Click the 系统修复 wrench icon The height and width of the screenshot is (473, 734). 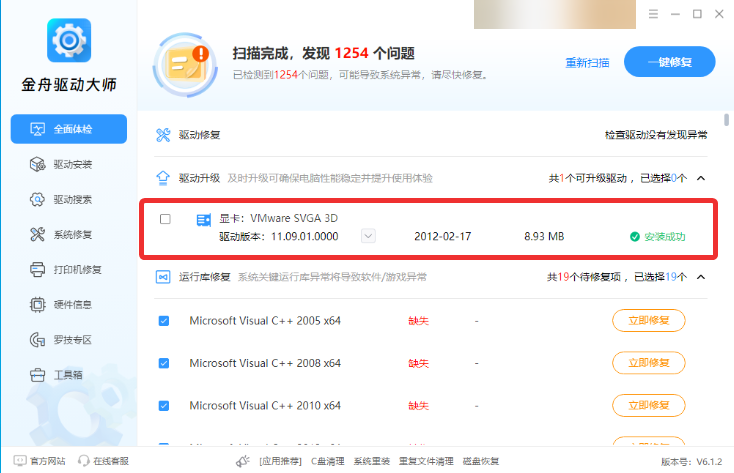point(37,234)
